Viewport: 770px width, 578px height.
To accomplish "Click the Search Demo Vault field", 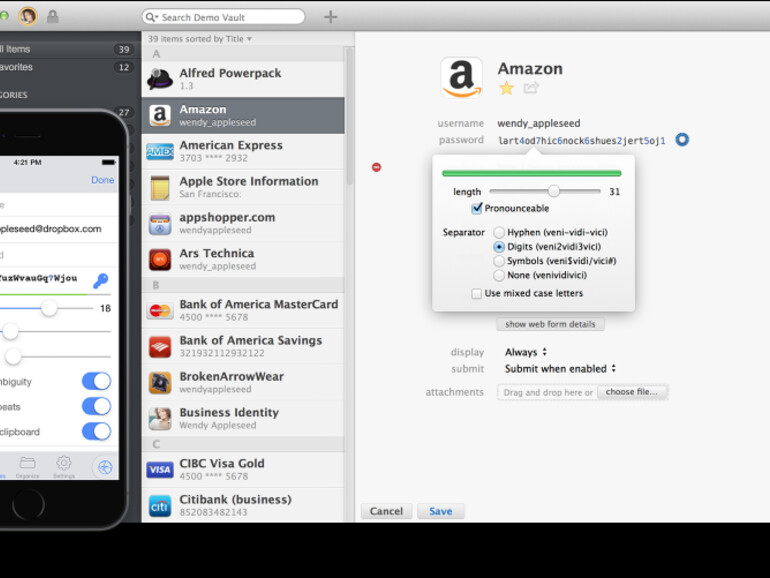I will pyautogui.click(x=223, y=17).
